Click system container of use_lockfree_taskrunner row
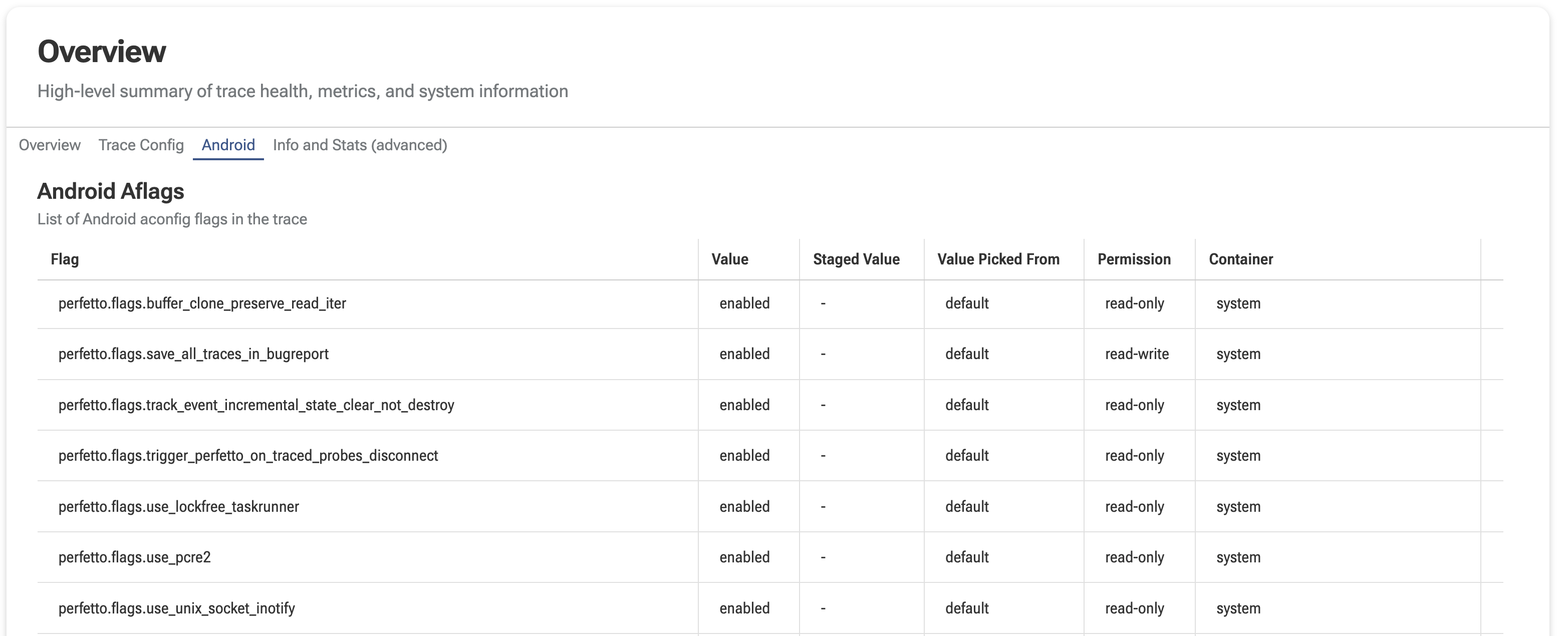This screenshot has width=1568, height=636. tap(1238, 507)
